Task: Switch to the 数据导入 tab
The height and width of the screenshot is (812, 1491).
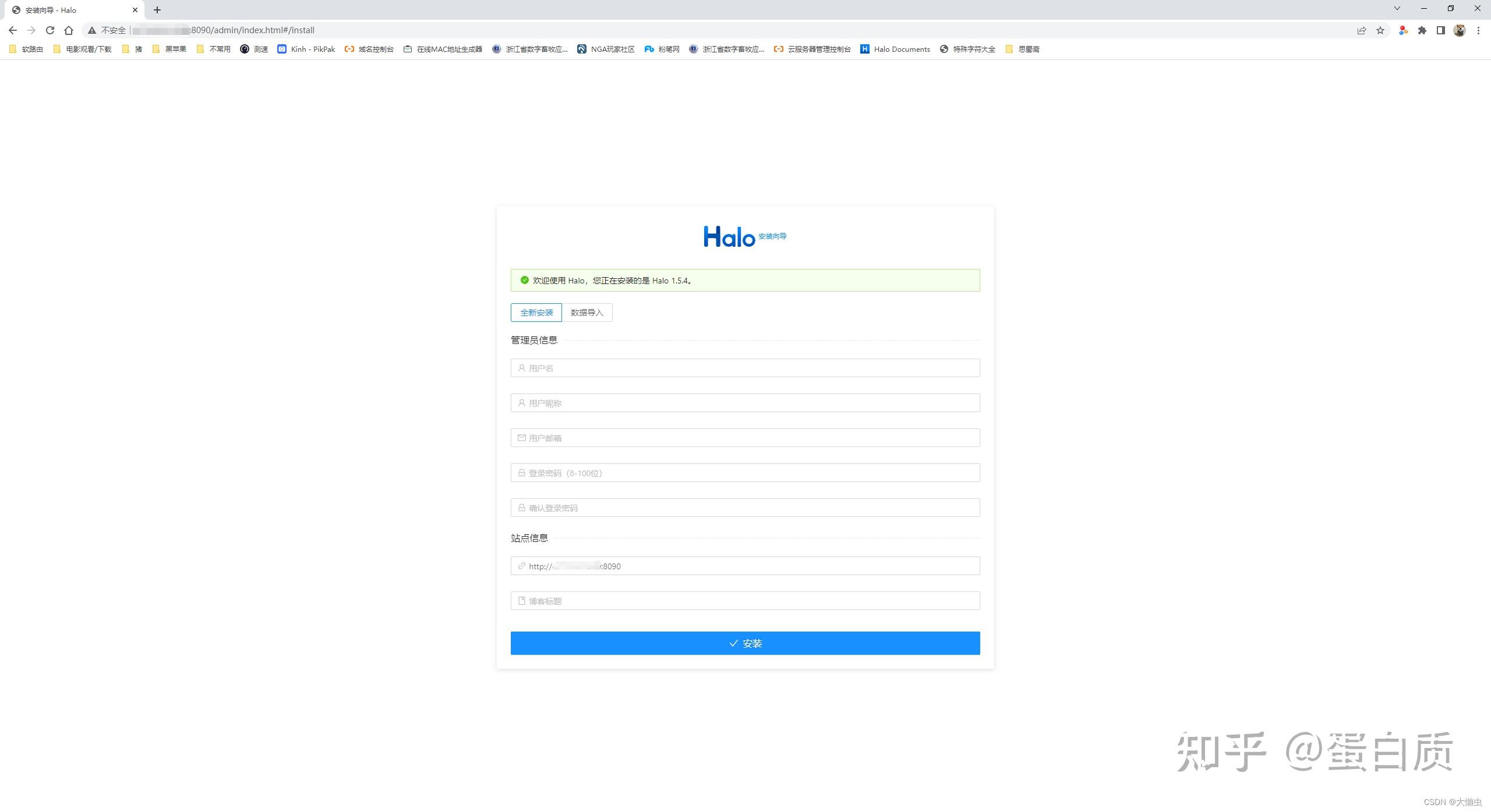Action: [x=587, y=313]
